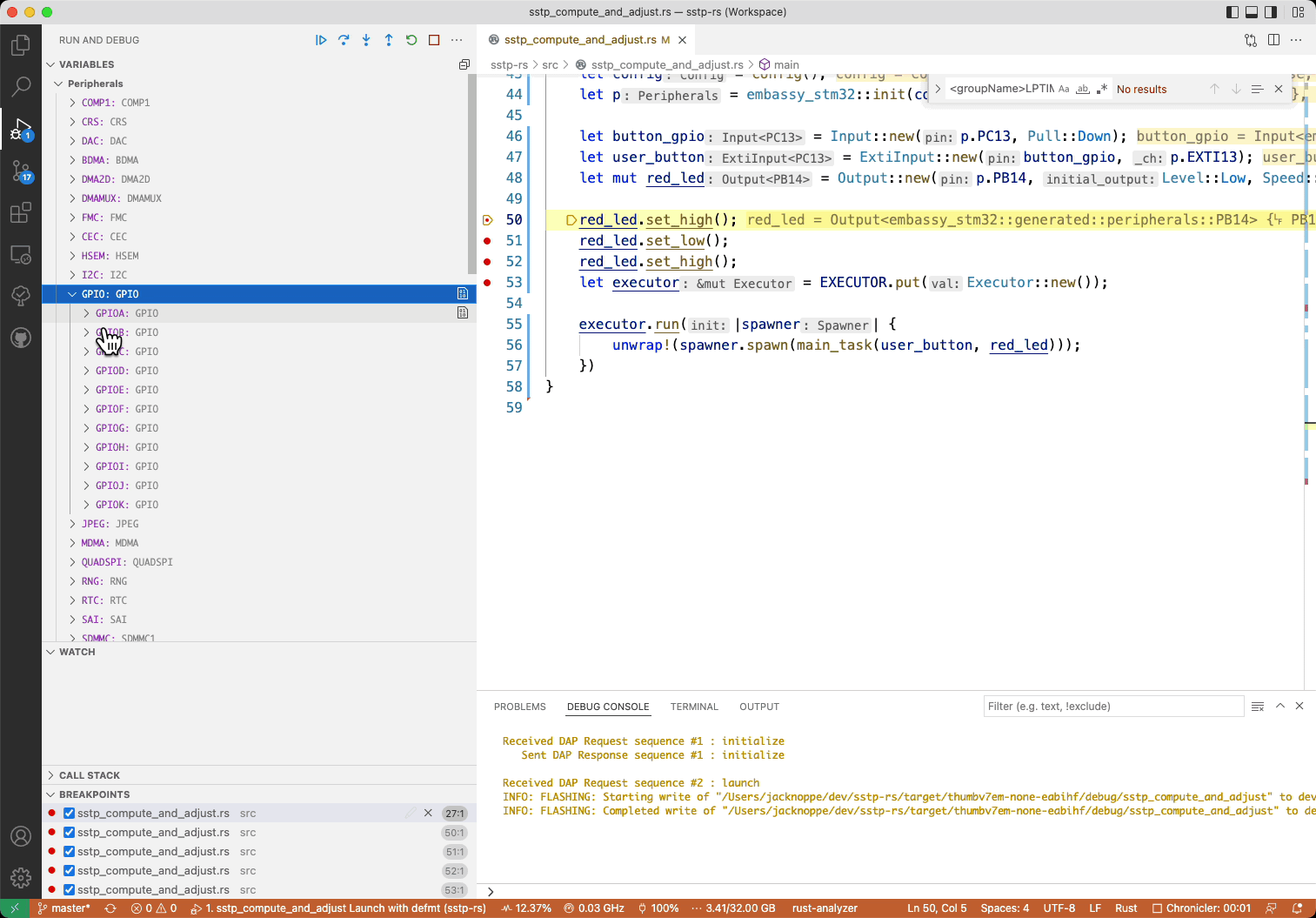Click the debug console filter input
The image size is (1316, 918).
pyautogui.click(x=1113, y=707)
